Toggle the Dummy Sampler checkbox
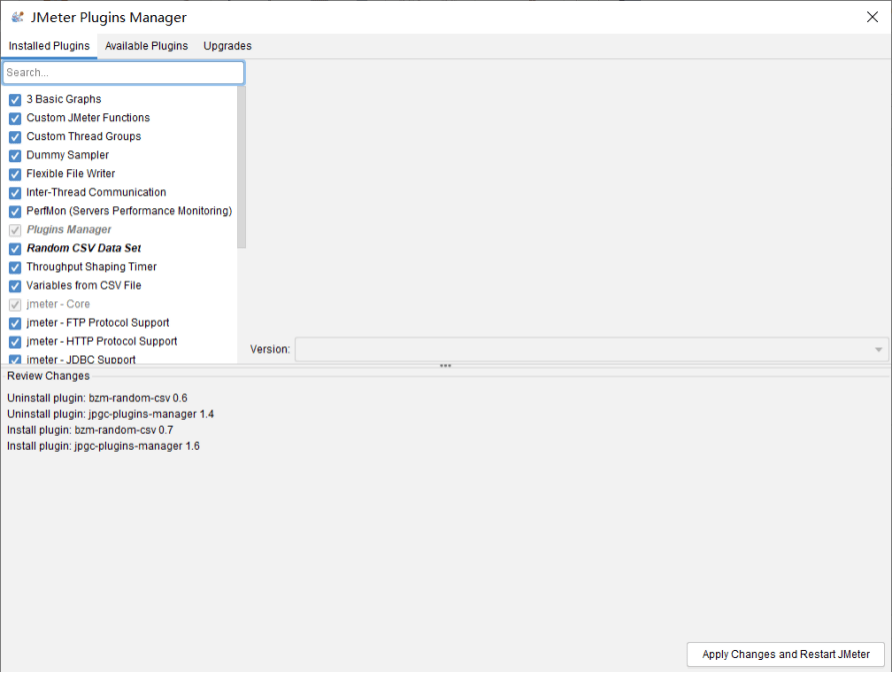 [x=15, y=156]
